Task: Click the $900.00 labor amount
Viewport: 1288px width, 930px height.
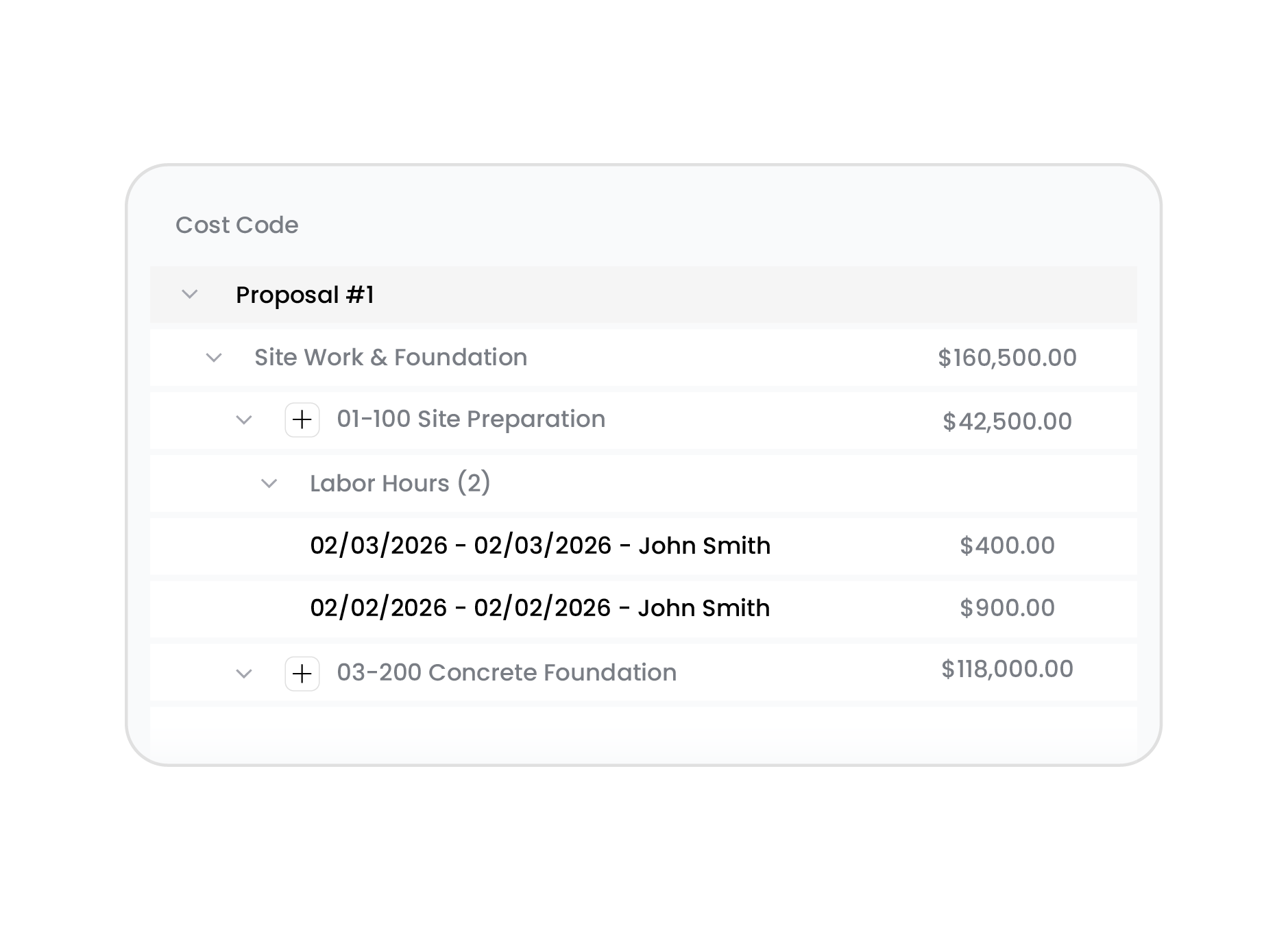Action: pos(1007,608)
